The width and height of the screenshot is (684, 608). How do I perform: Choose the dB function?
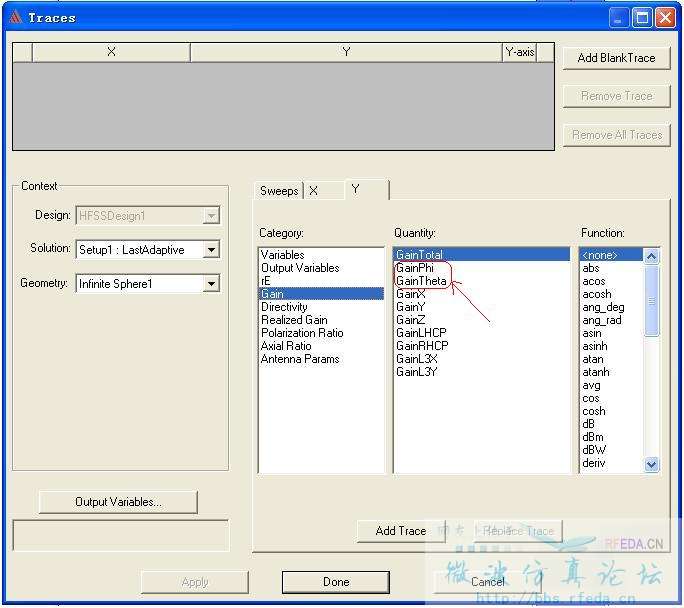(589, 424)
